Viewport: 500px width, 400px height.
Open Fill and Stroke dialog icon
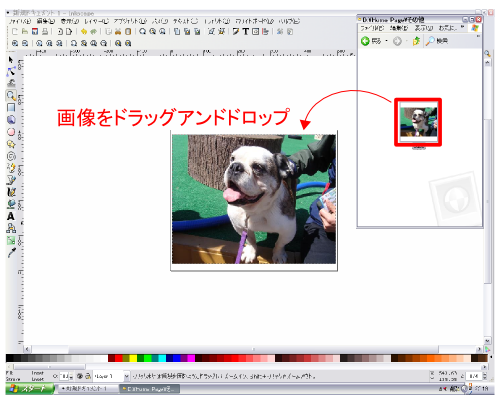click(236, 32)
